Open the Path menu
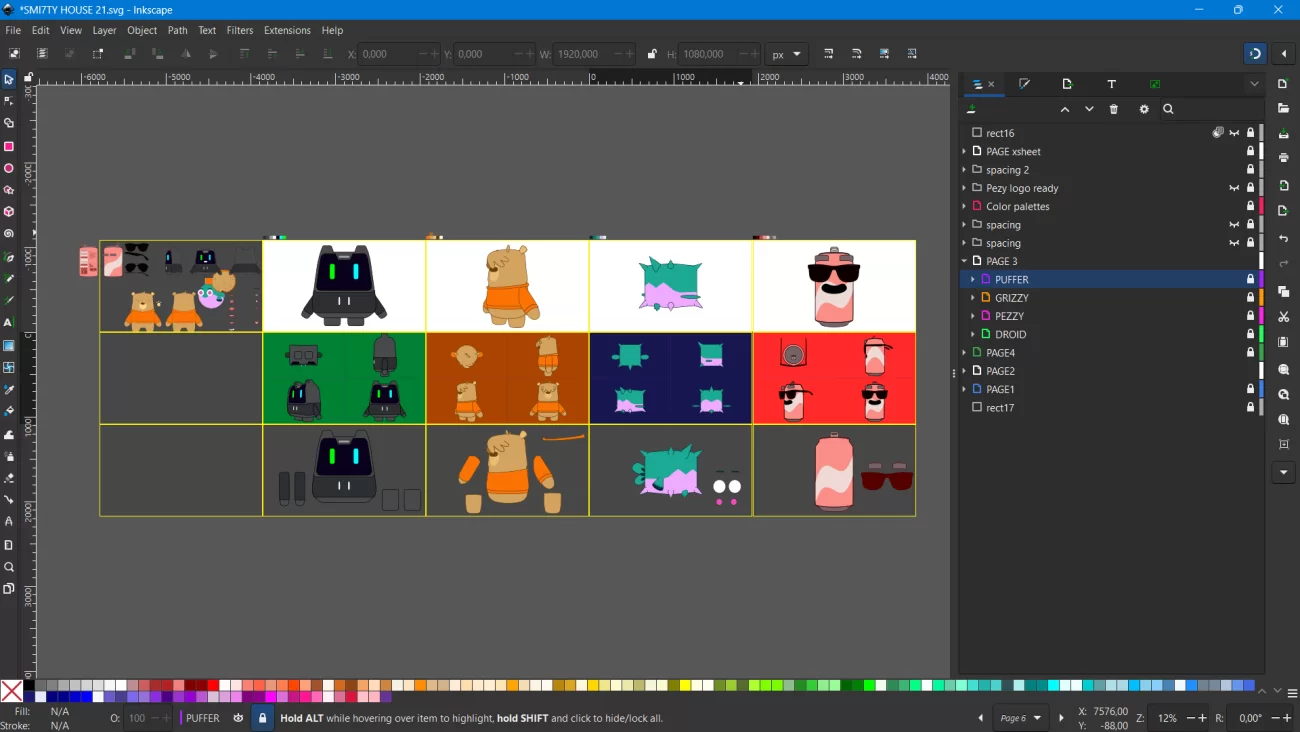Image resolution: width=1300 pixels, height=732 pixels. [x=178, y=30]
